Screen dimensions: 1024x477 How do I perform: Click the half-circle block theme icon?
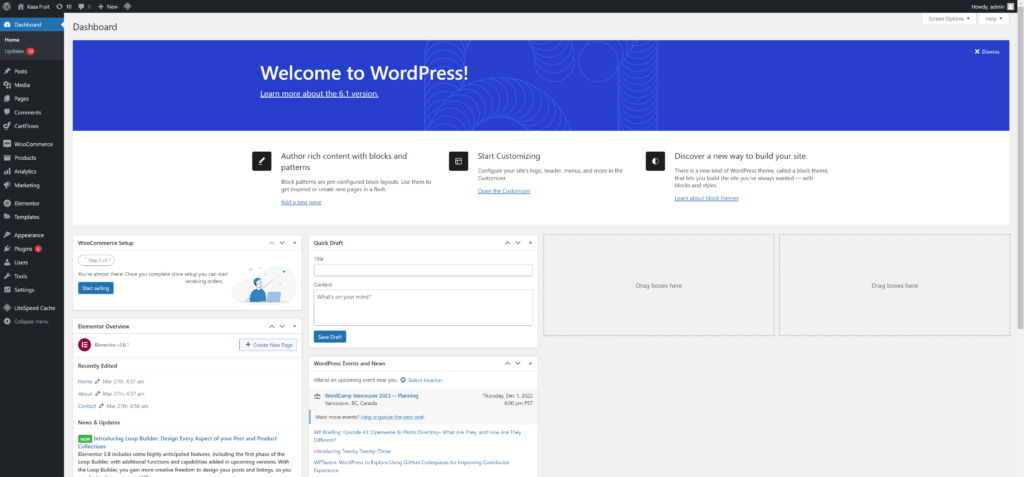[x=655, y=161]
